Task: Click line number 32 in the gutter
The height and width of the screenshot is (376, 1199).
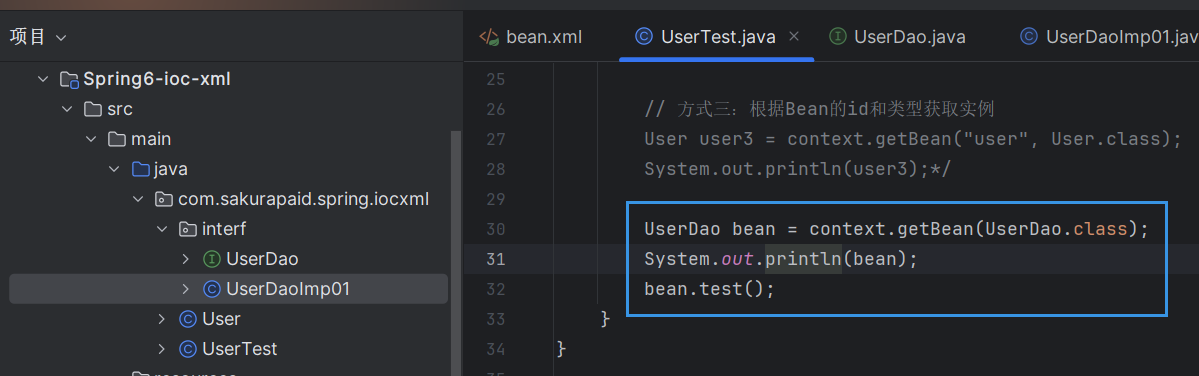Action: tap(496, 290)
